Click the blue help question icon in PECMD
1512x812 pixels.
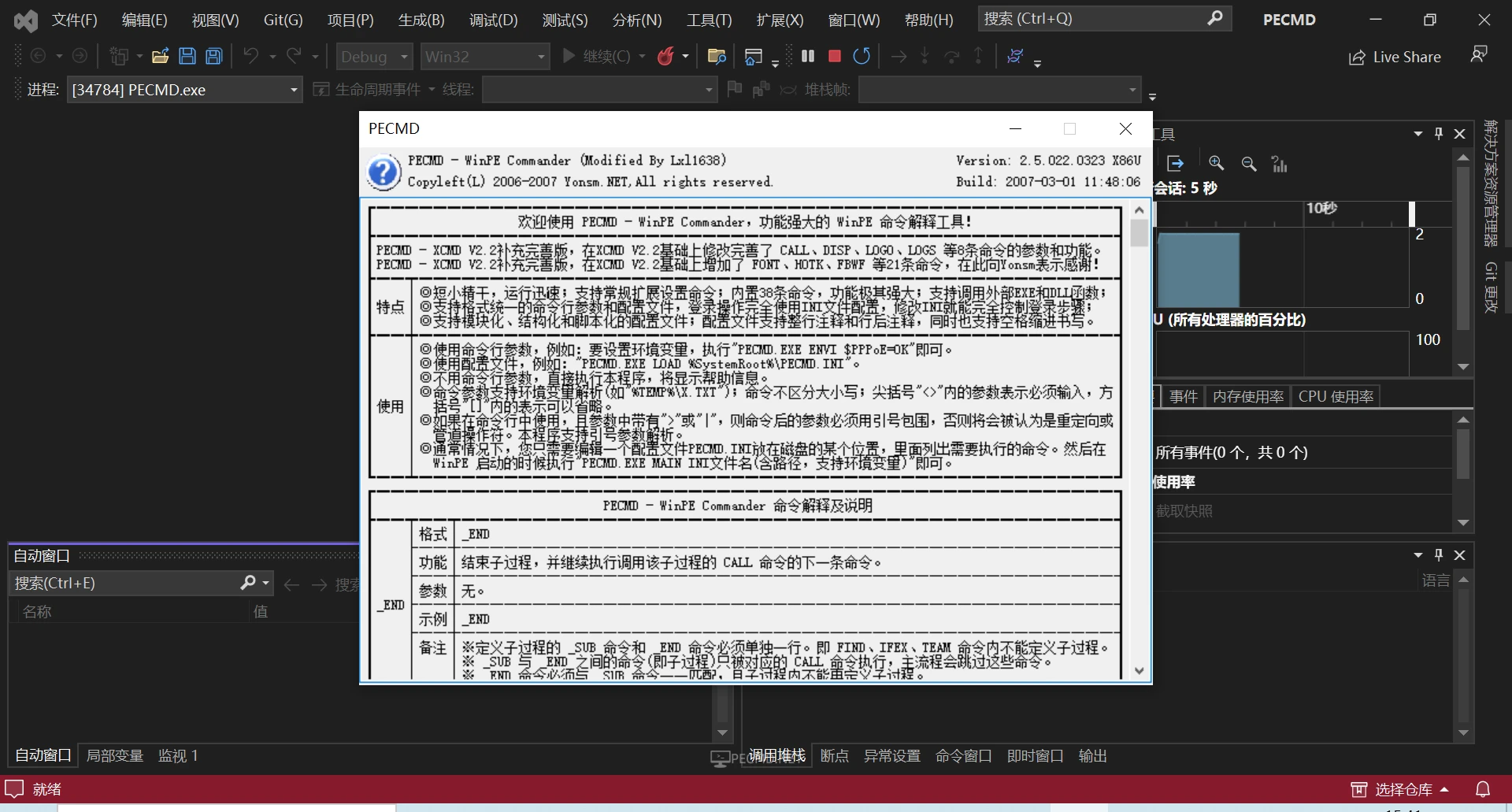click(x=384, y=172)
